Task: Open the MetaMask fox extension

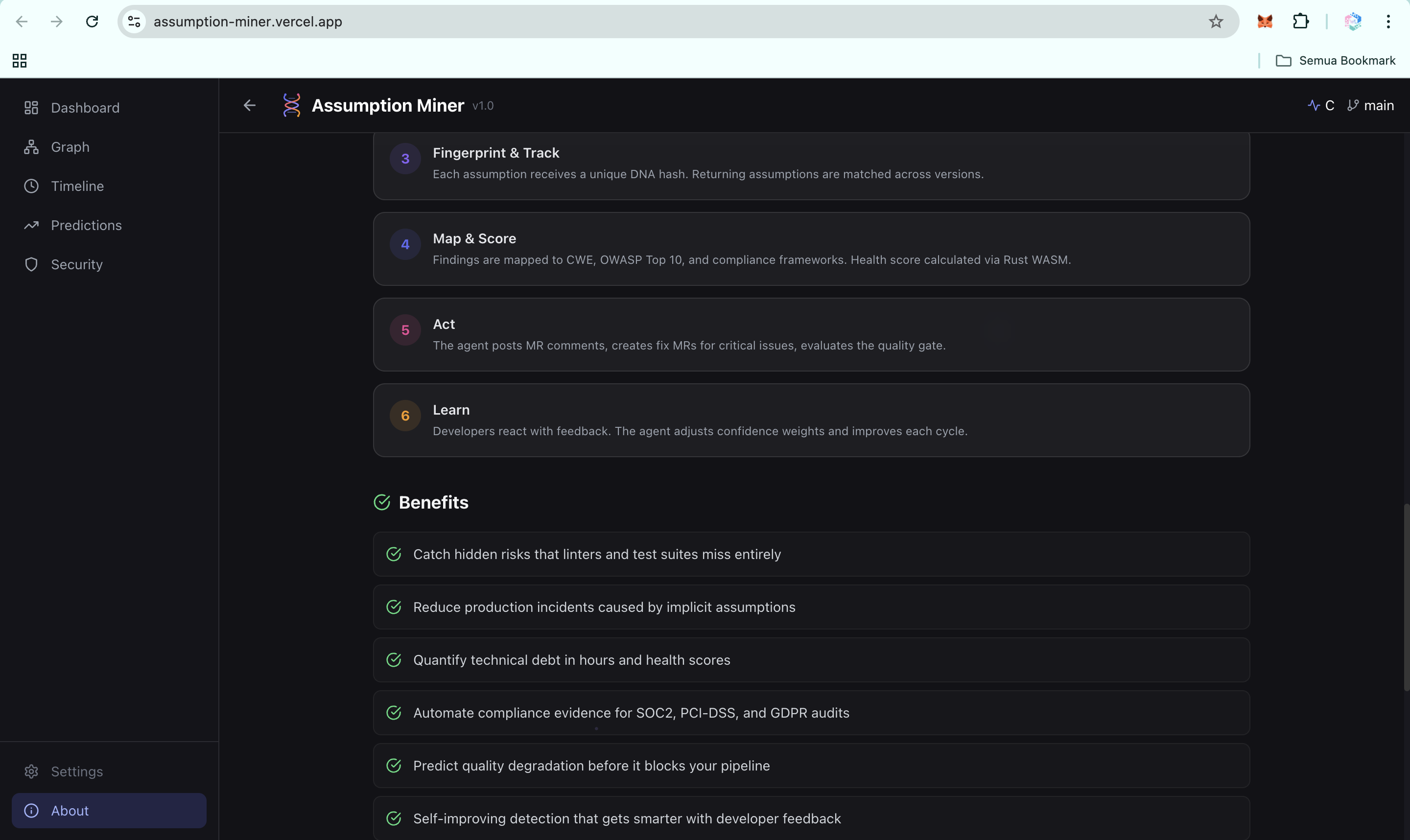Action: 1265,22
